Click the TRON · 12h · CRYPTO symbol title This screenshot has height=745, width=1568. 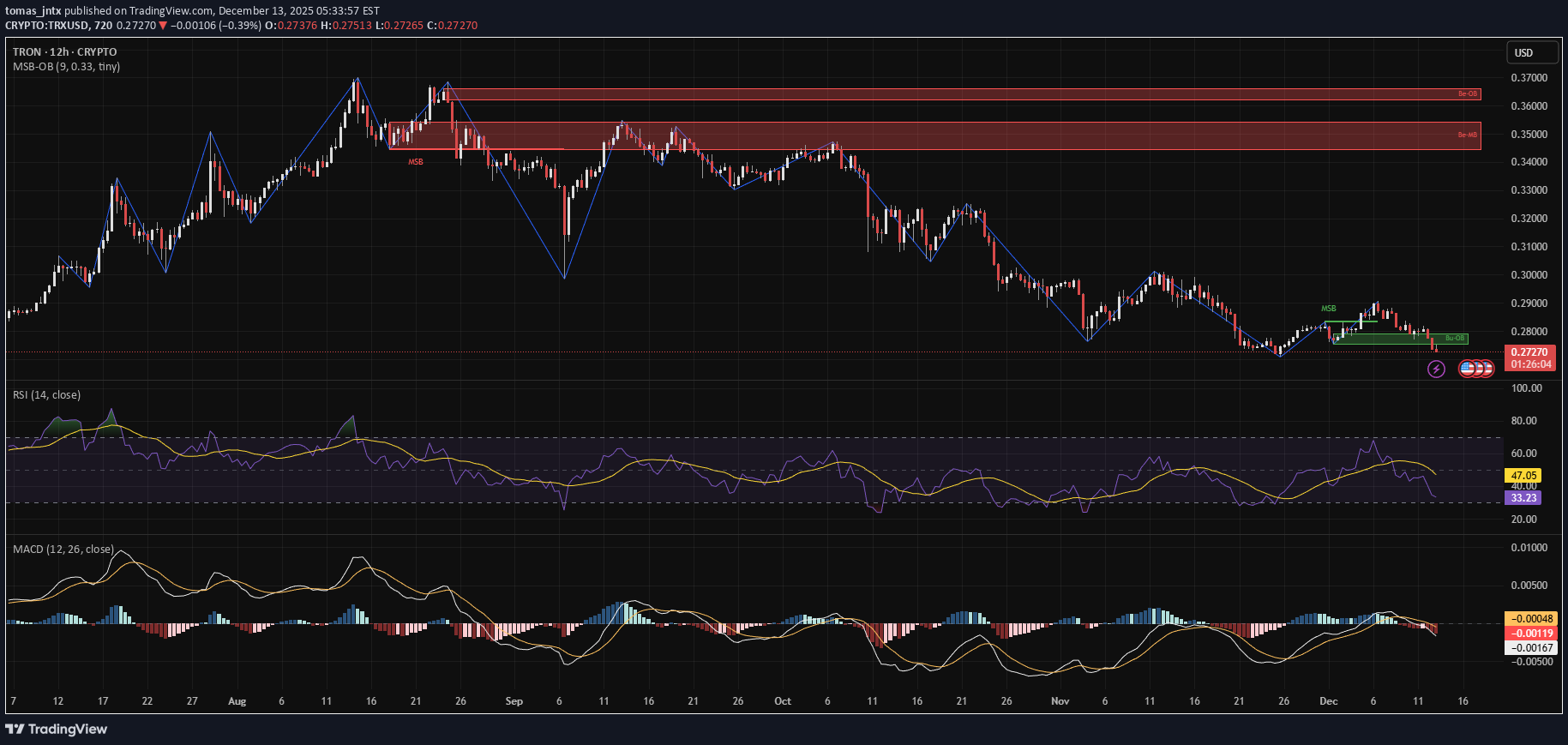pos(65,52)
